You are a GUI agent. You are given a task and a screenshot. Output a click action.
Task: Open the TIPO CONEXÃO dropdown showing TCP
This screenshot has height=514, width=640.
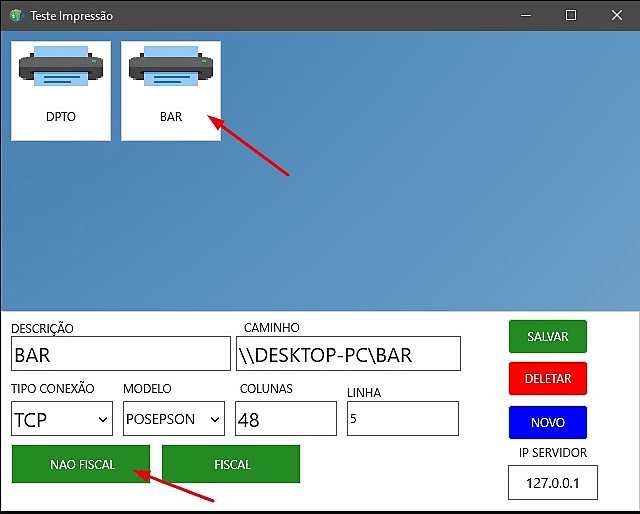pos(62,419)
